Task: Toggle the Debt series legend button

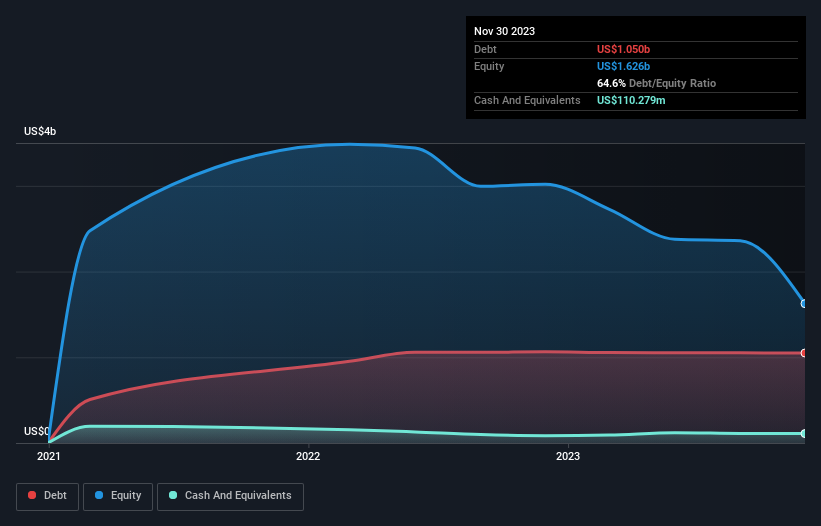Action: tap(47, 496)
